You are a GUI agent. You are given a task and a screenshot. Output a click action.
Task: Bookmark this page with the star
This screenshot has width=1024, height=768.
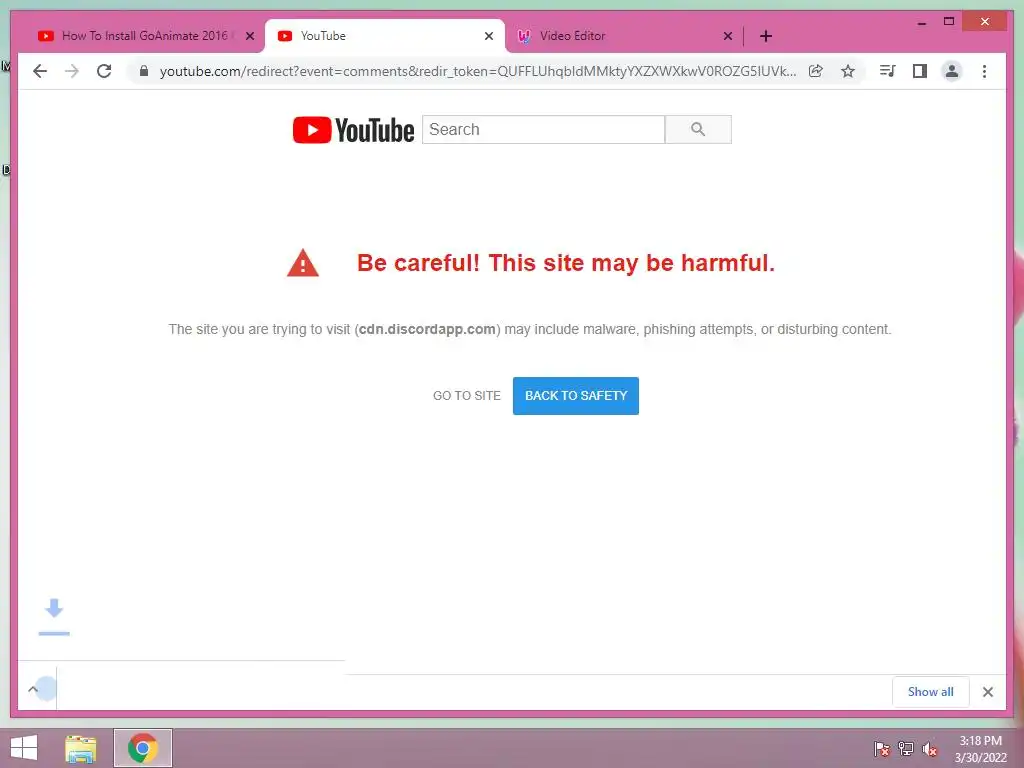(x=848, y=71)
